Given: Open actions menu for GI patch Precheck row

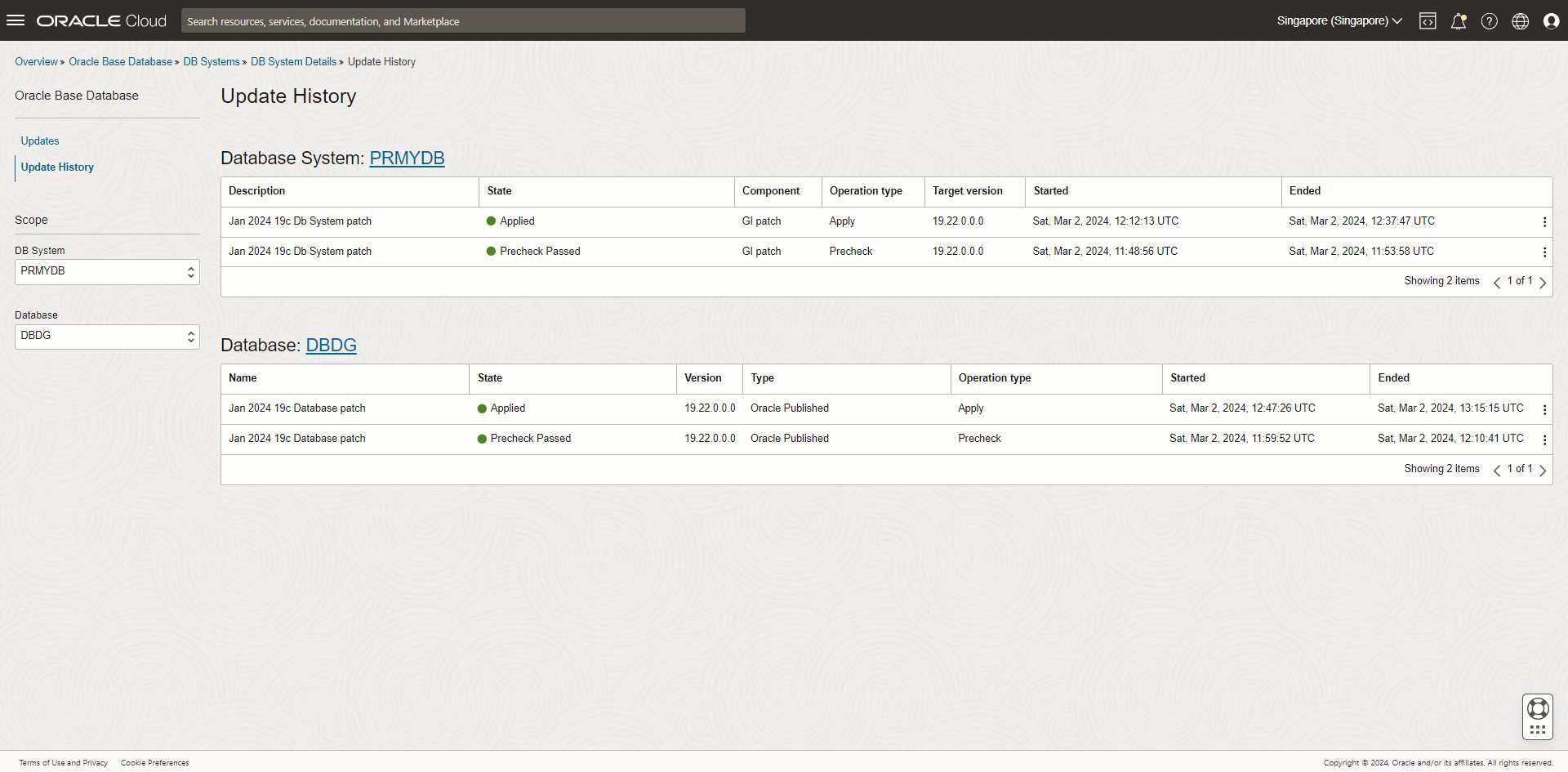Looking at the screenshot, I should pyautogui.click(x=1544, y=252).
